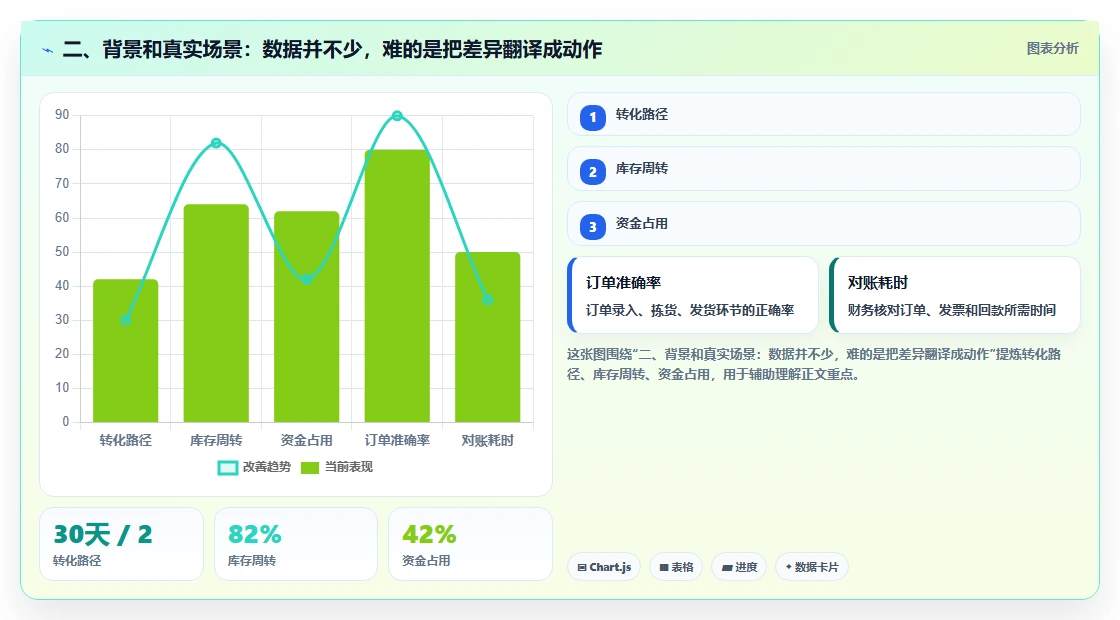This screenshot has width=1120, height=620.
Task: Select the 库存周转 list row
Action: (x=824, y=169)
